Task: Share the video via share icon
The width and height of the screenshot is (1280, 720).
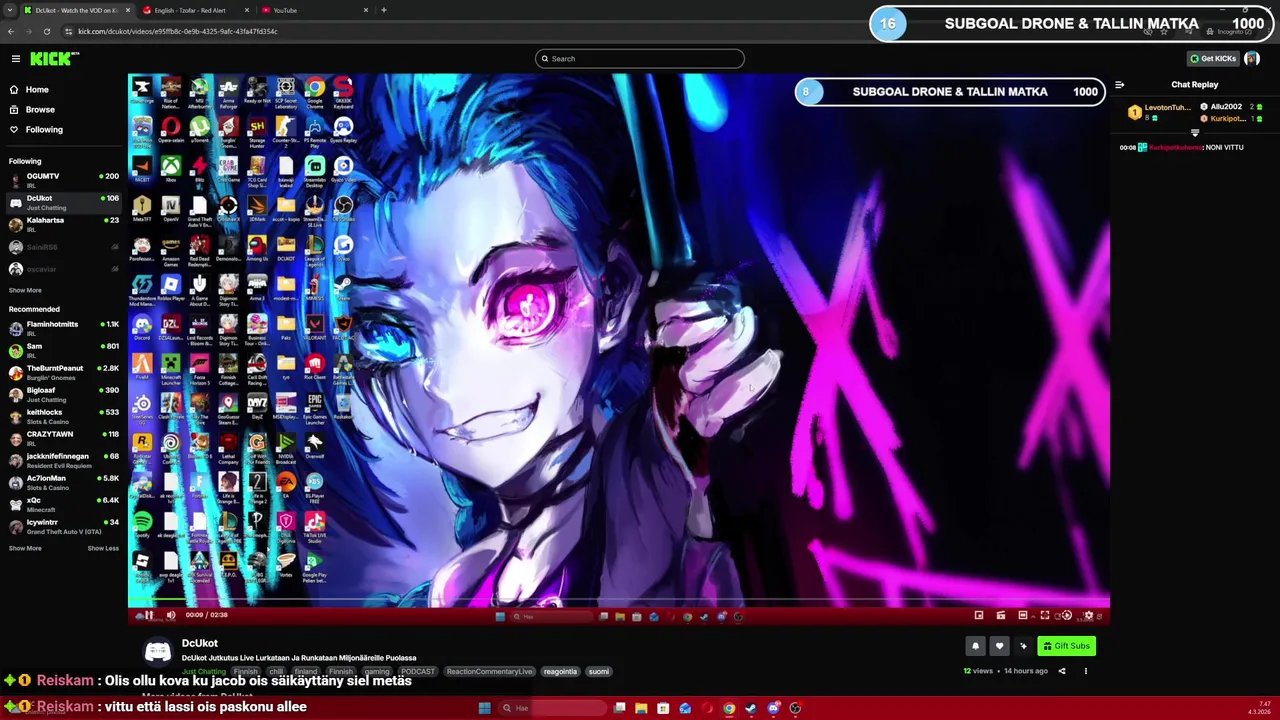Action: coord(1062,671)
